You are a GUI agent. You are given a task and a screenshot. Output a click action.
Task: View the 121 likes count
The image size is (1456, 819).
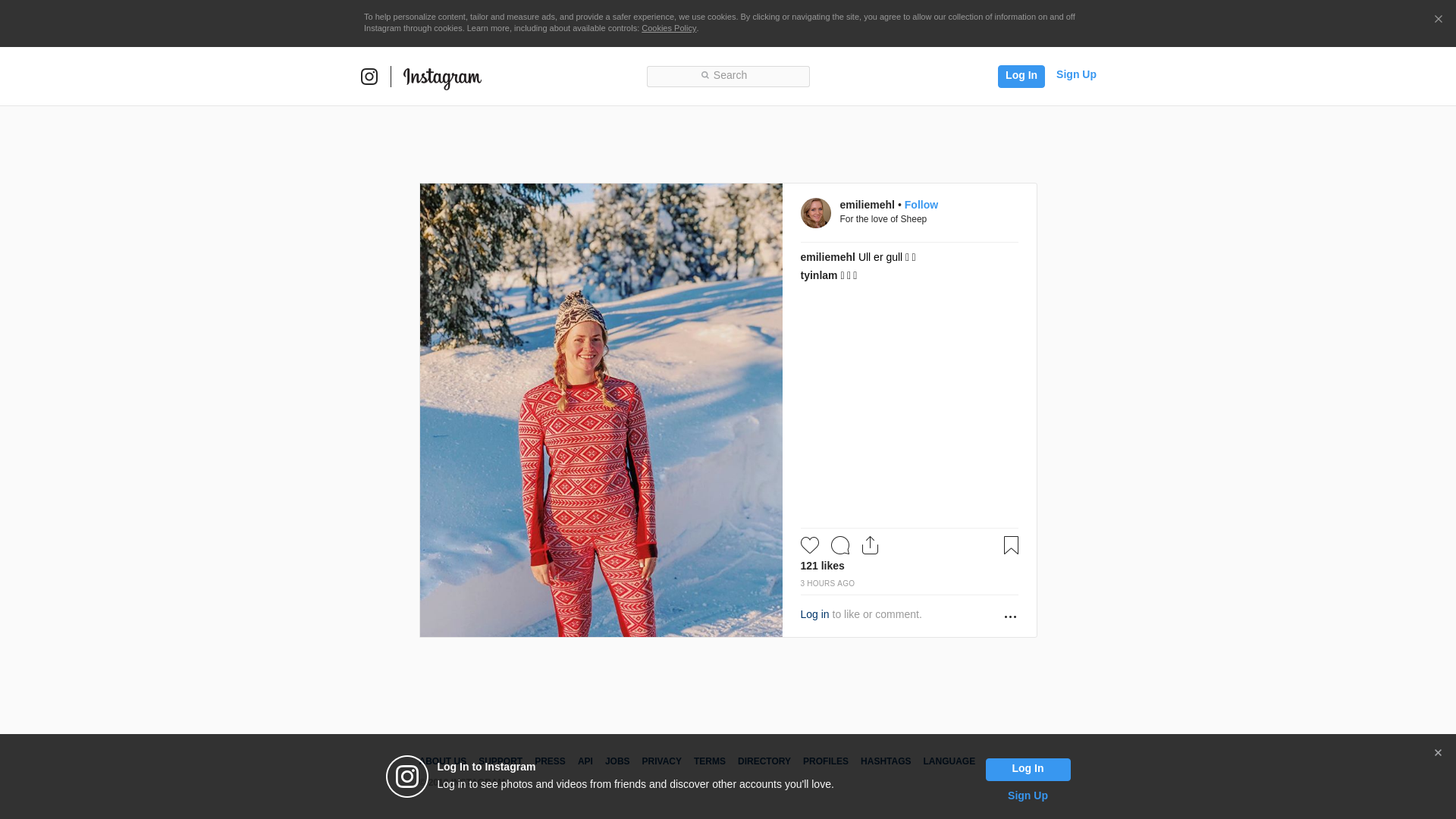click(x=822, y=566)
